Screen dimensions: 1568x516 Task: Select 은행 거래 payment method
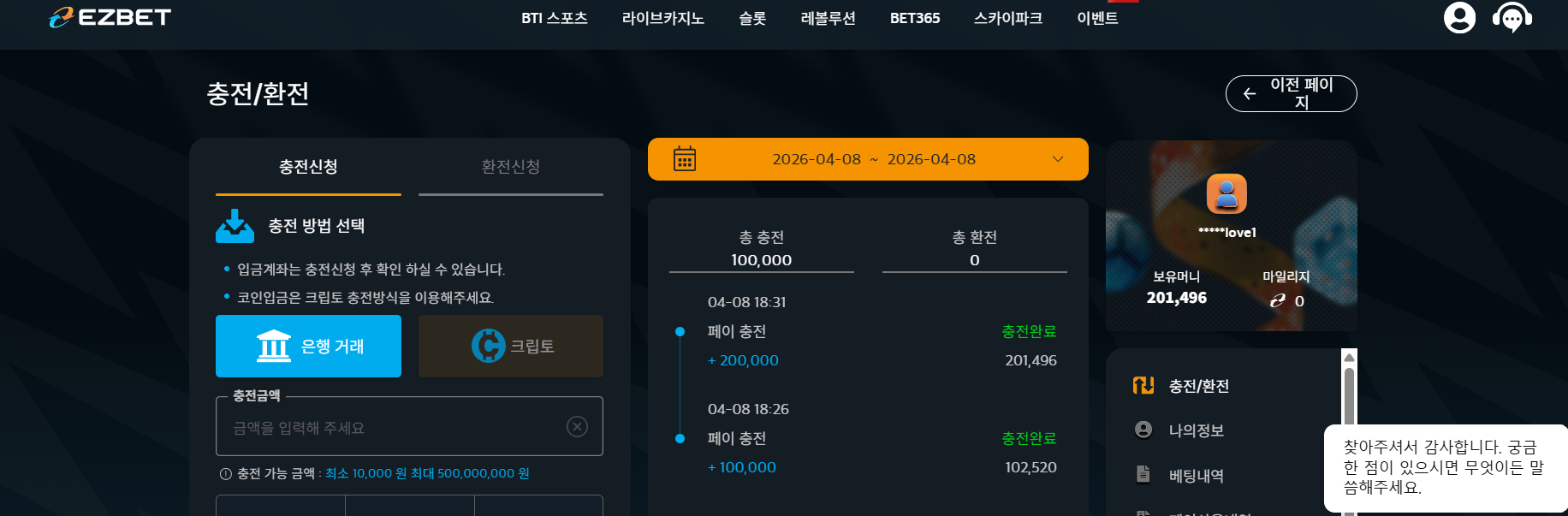point(308,346)
